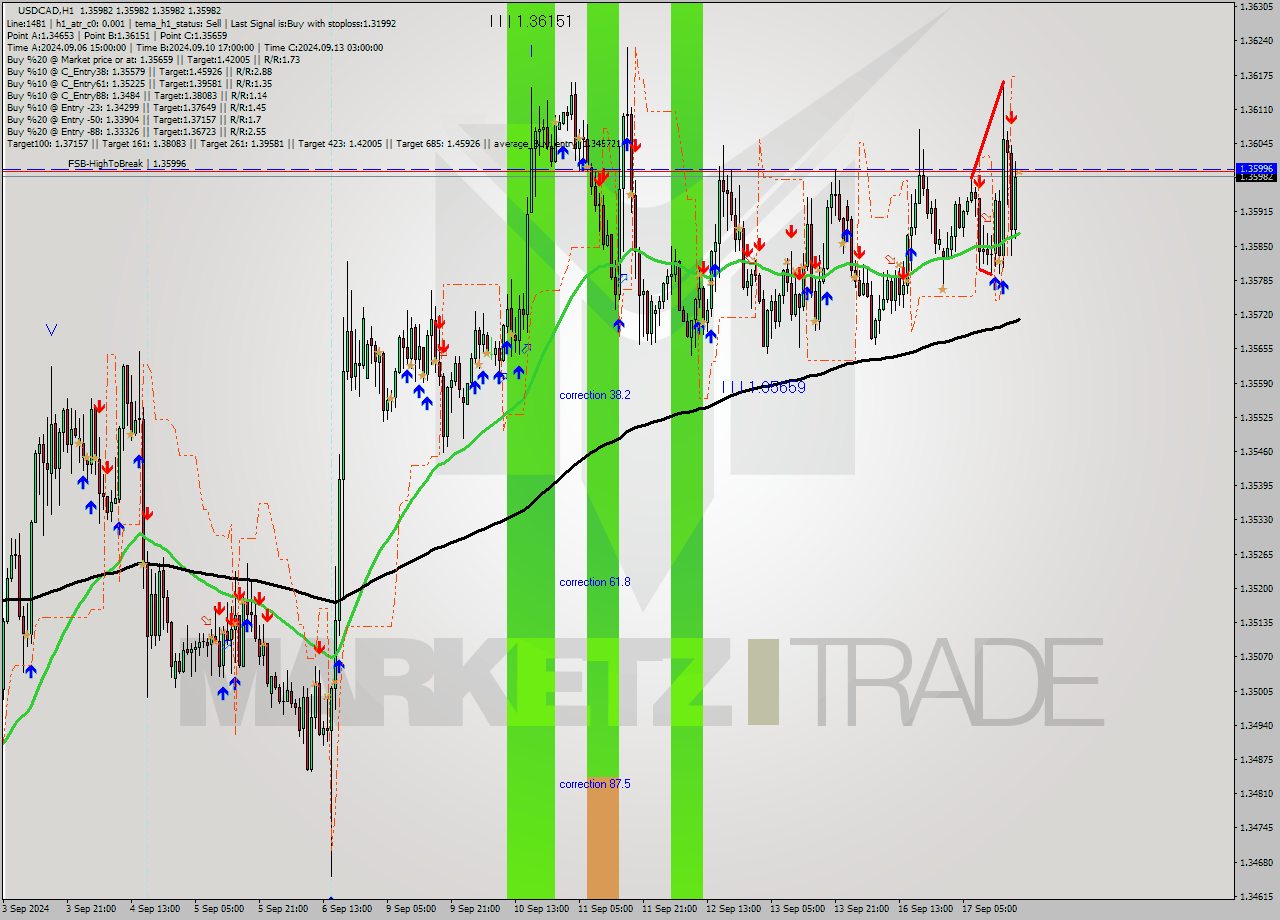The width and height of the screenshot is (1280, 920).
Task: Click the 1.35070 price axis label
Action: (1256, 657)
